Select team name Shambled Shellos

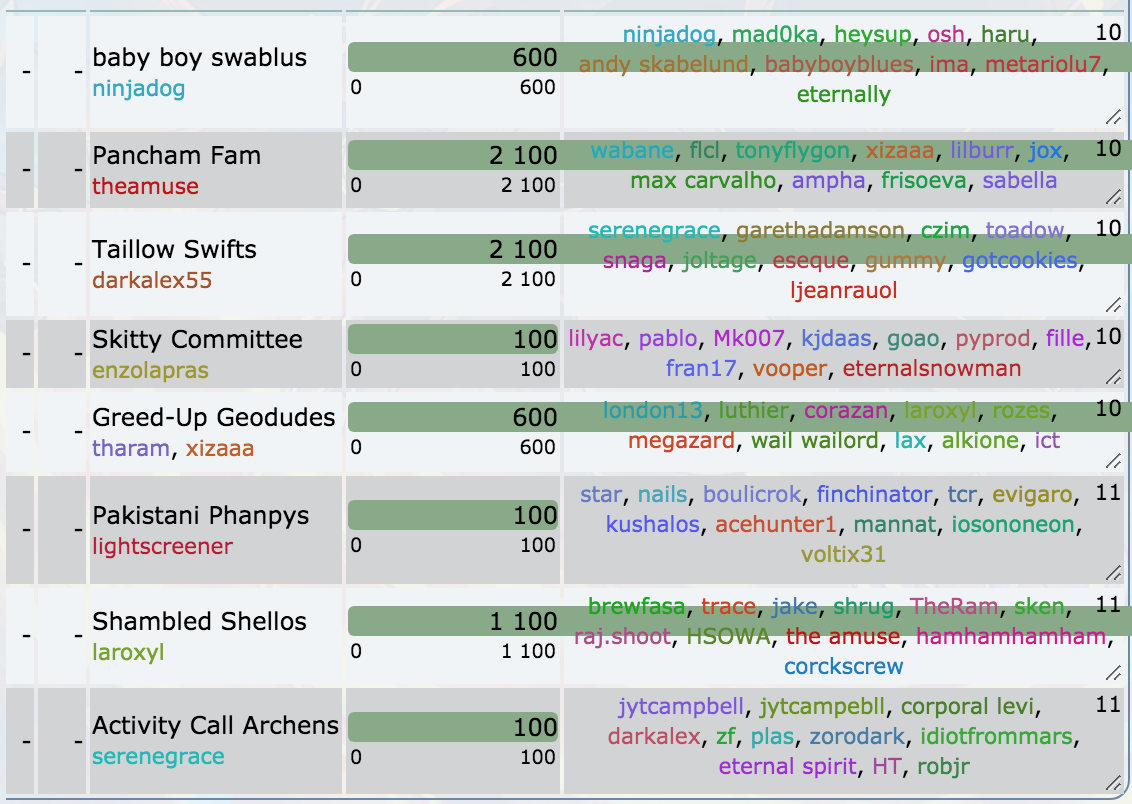tap(199, 622)
